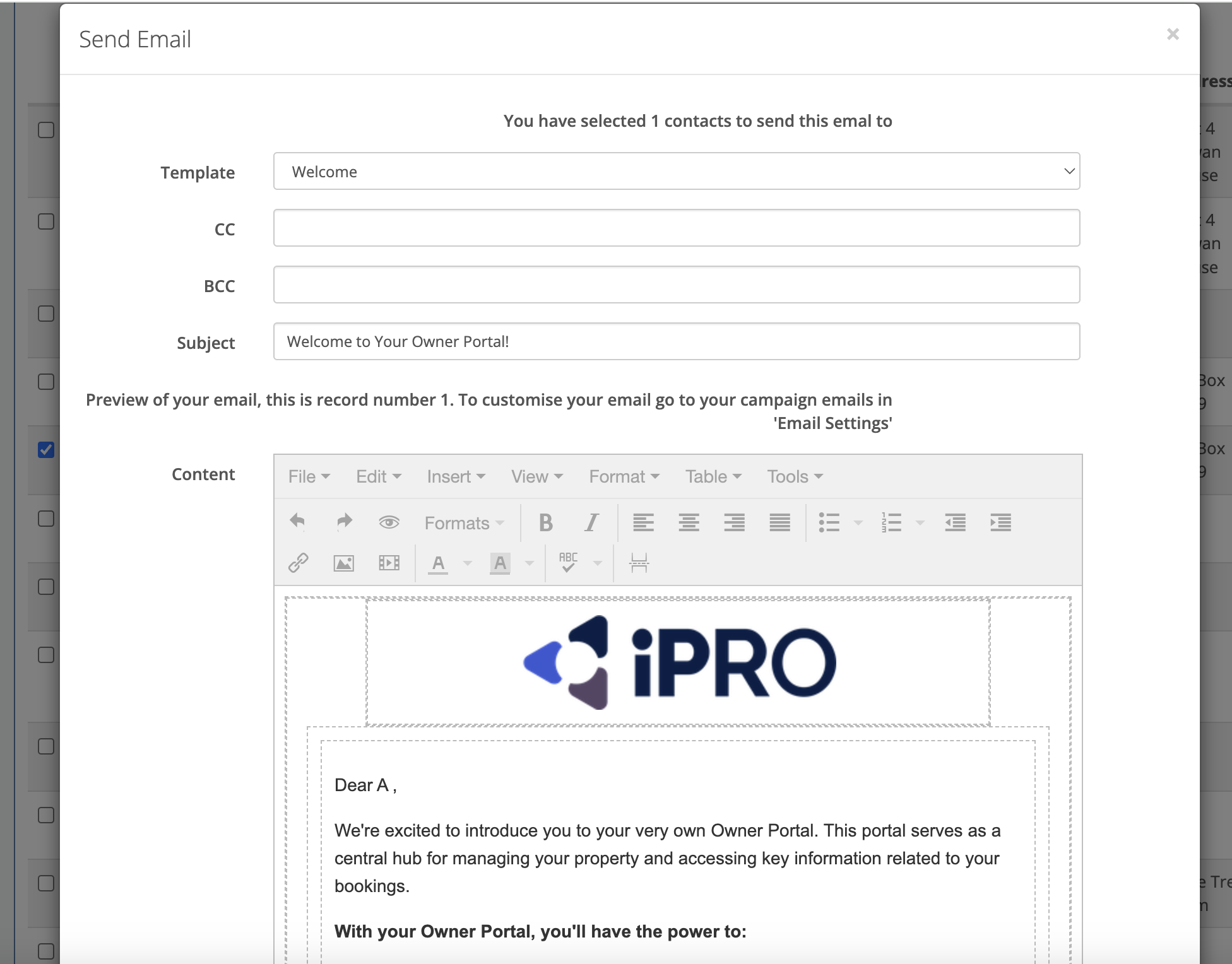Check the second contact row checkbox
The width and height of the screenshot is (1232, 964).
click(x=46, y=221)
